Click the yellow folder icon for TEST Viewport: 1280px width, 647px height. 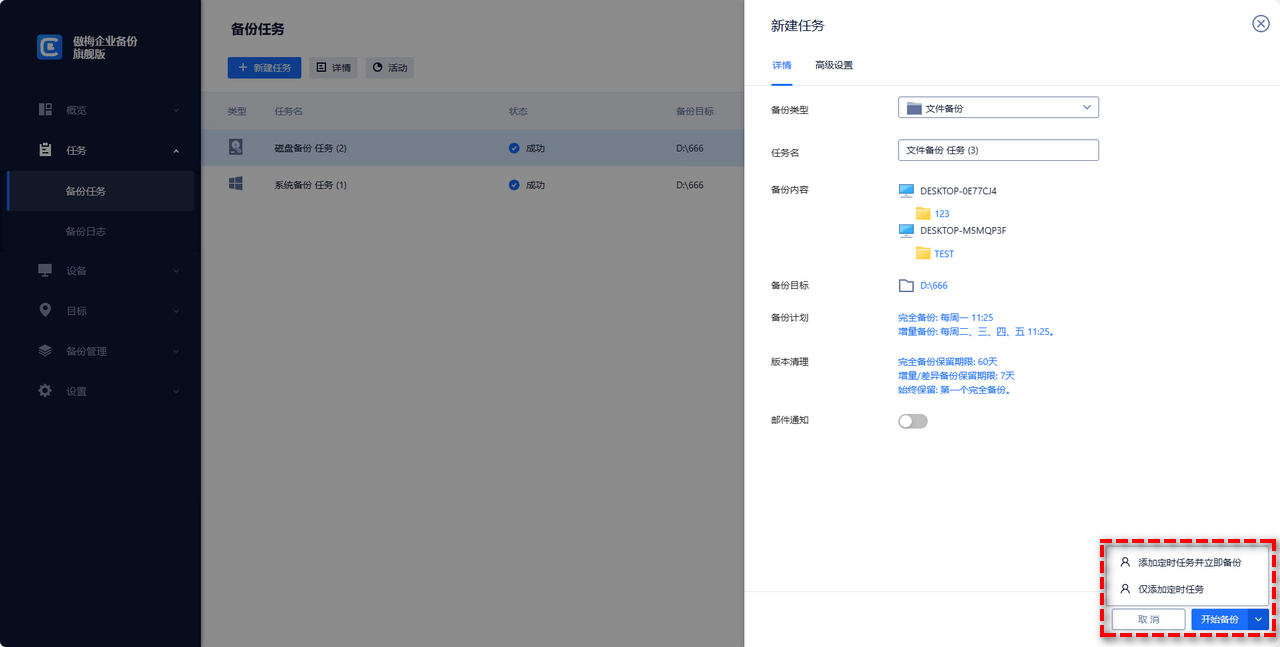coord(923,253)
